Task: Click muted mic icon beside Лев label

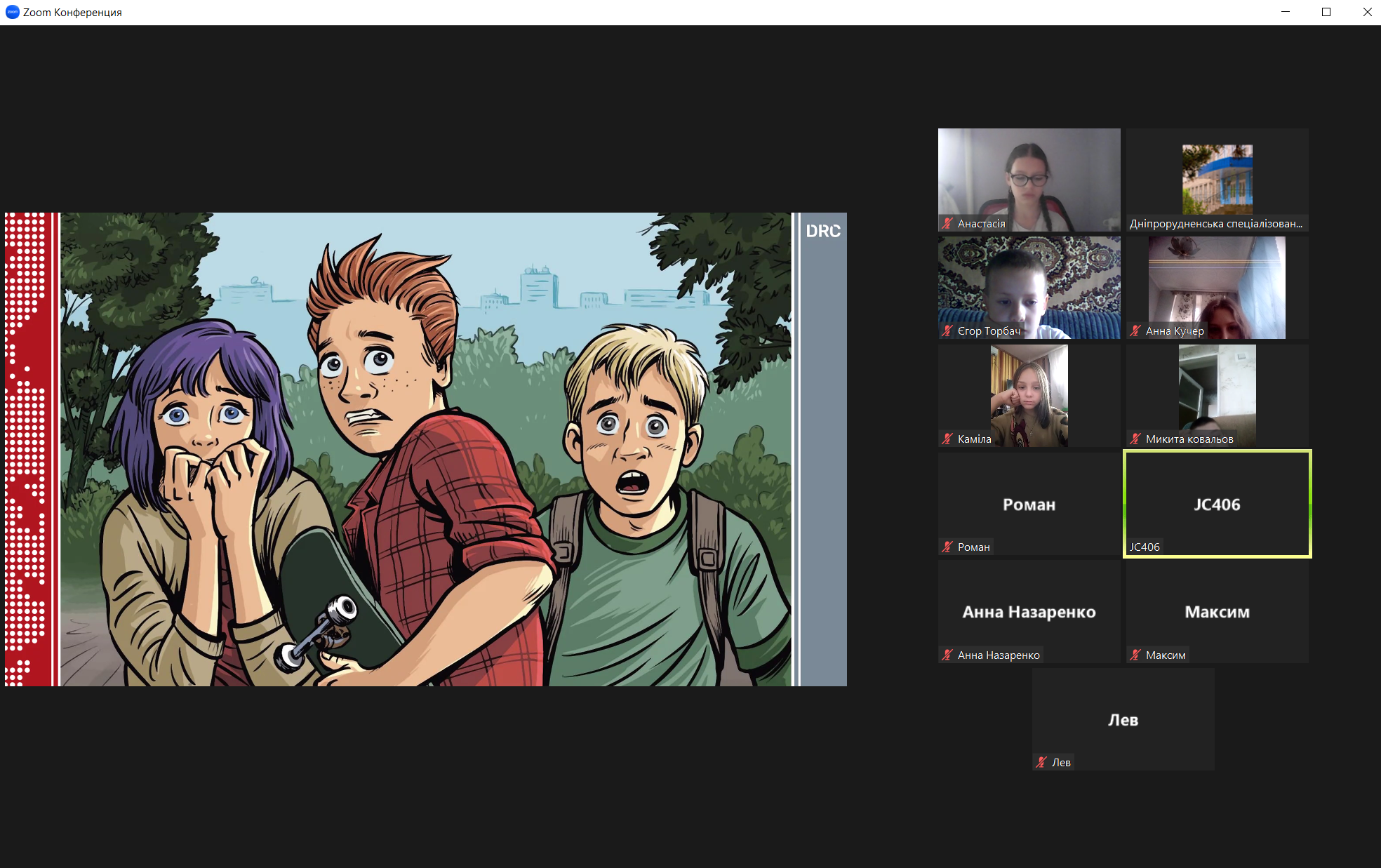Action: click(1041, 763)
